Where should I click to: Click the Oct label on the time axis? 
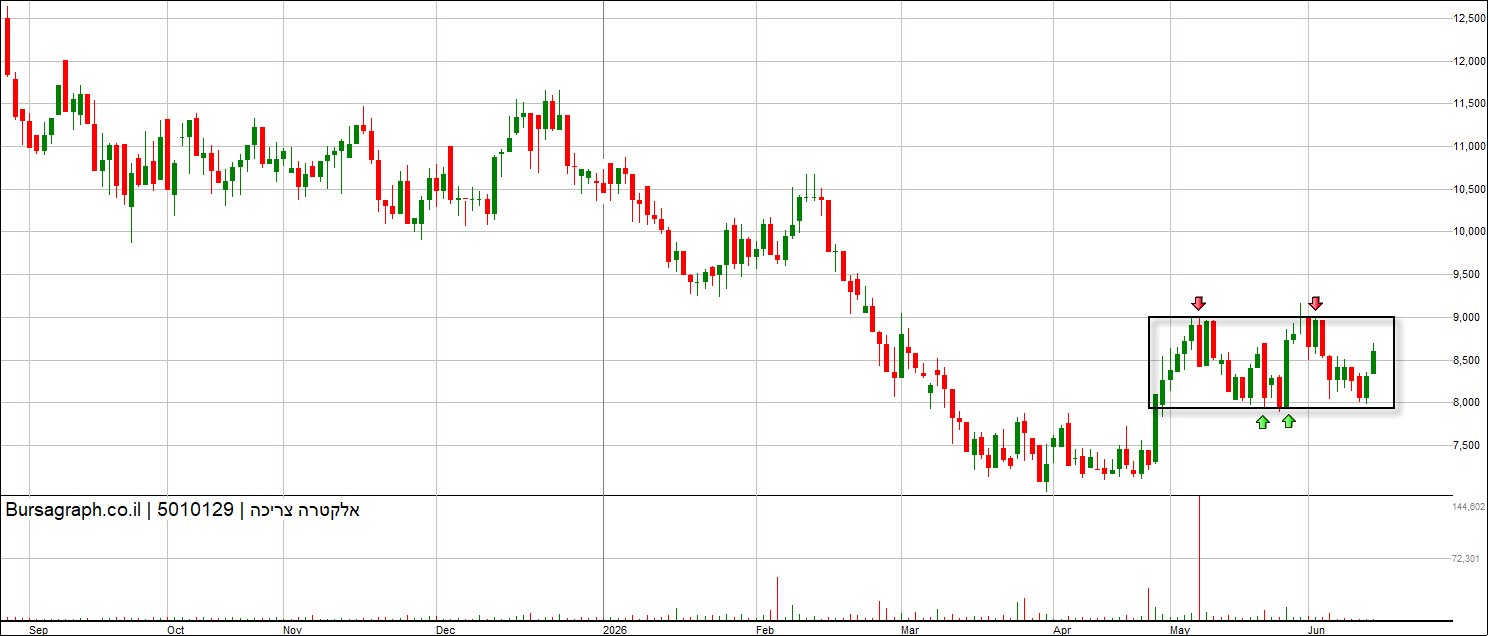coord(176,631)
